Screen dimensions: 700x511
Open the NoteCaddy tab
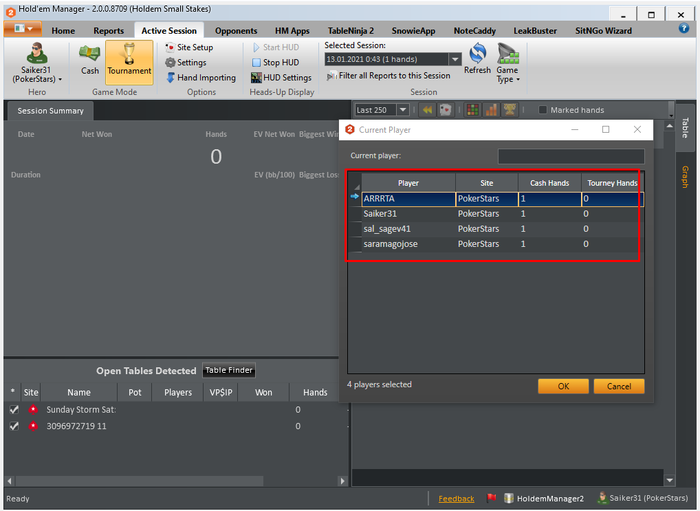click(475, 31)
